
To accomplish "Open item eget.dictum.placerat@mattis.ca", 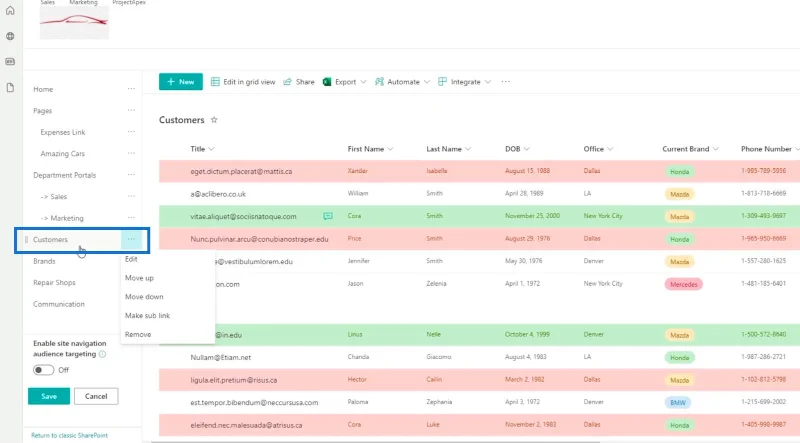I will point(241,171).
